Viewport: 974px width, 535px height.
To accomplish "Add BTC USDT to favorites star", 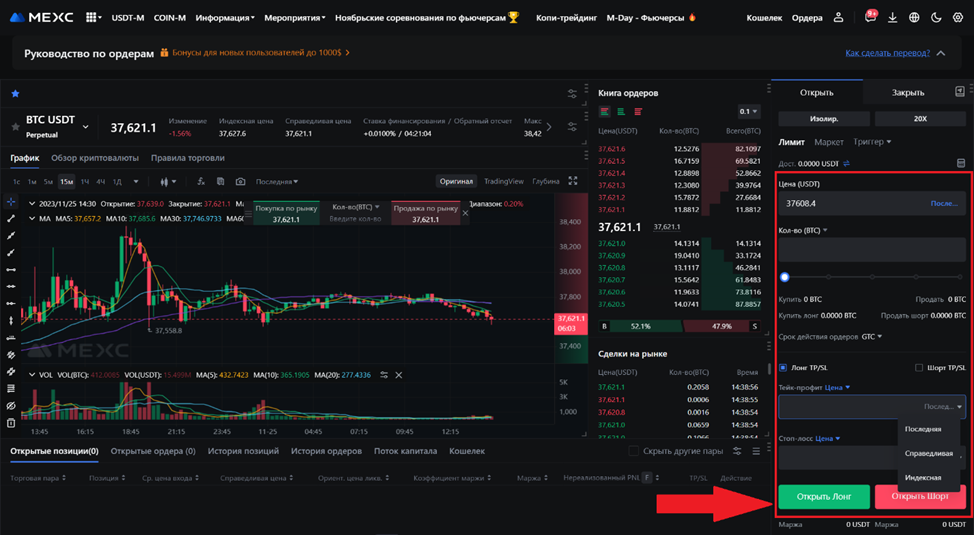I will 15,127.
